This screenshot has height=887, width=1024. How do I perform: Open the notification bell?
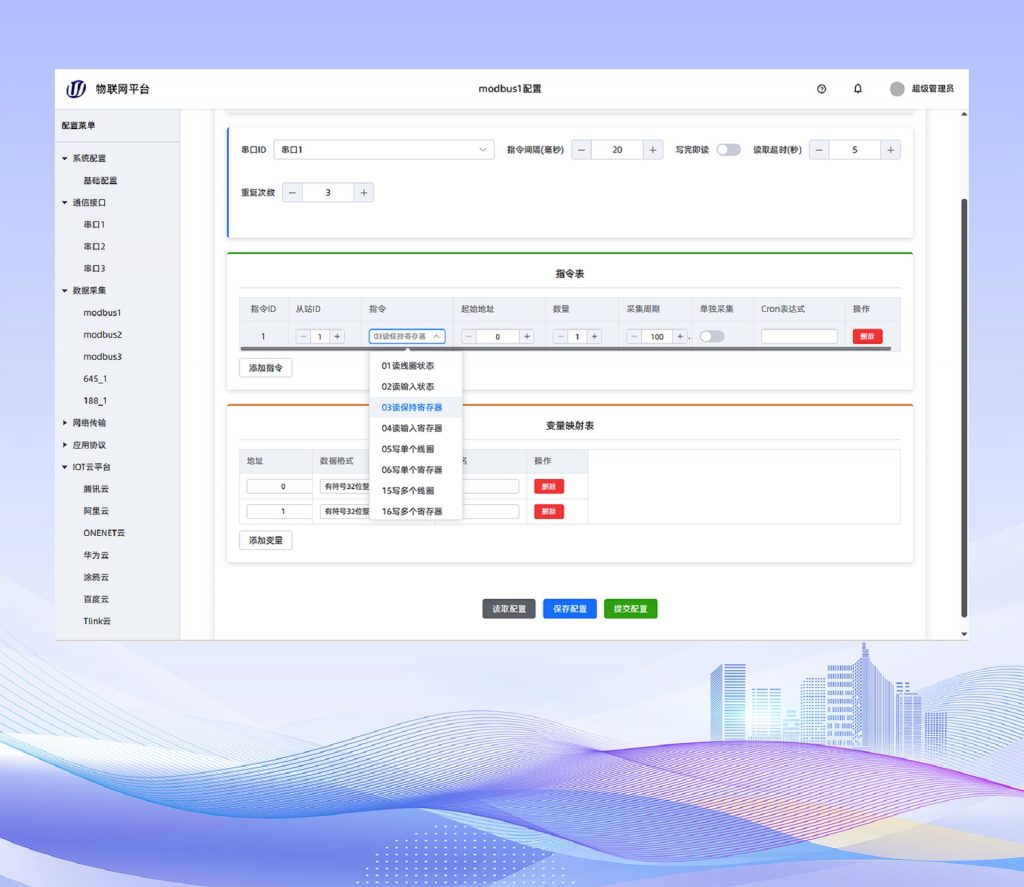857,89
